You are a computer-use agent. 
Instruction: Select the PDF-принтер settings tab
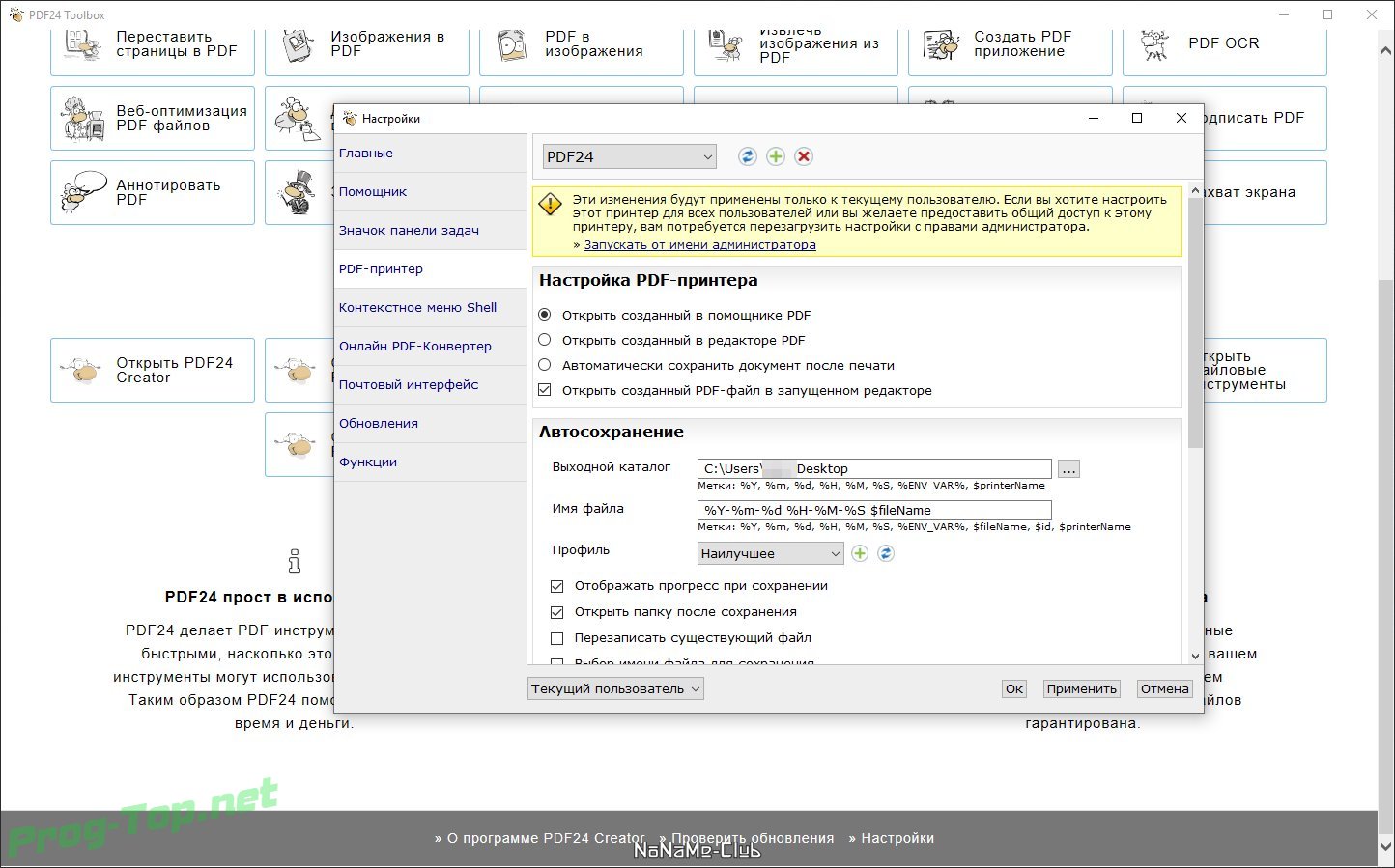(430, 269)
